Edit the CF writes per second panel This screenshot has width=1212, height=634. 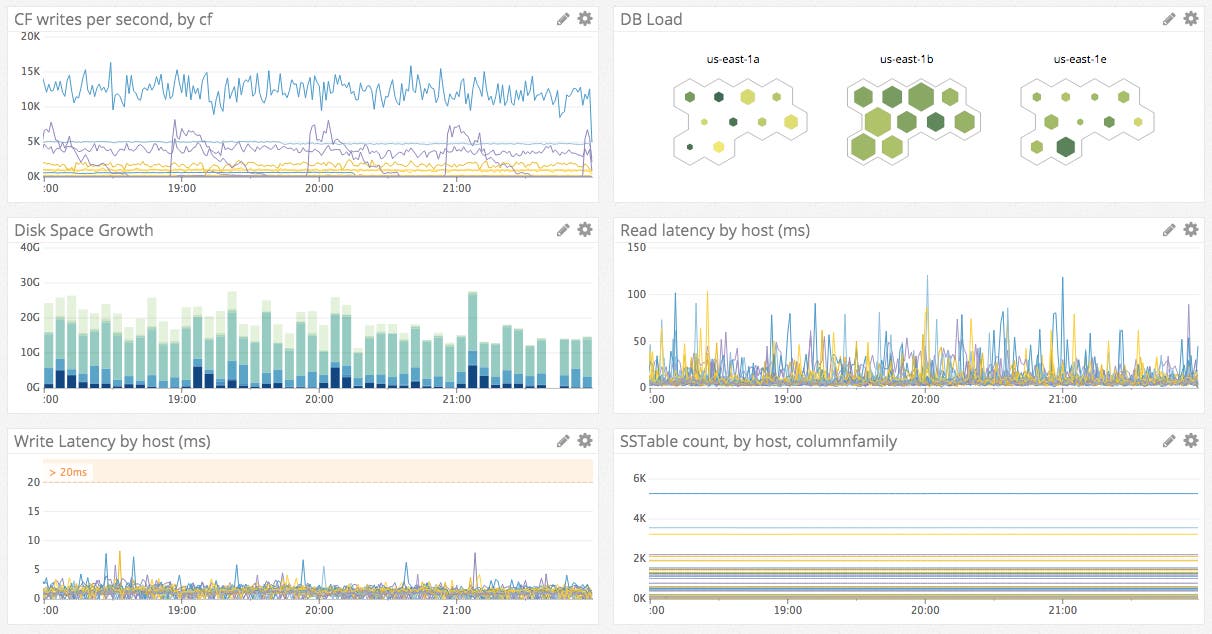(564, 18)
